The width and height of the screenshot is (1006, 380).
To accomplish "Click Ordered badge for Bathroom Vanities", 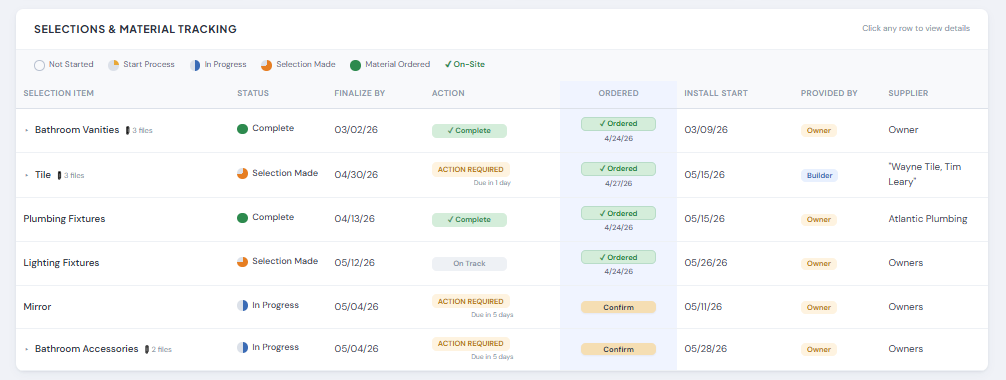I will 618,124.
